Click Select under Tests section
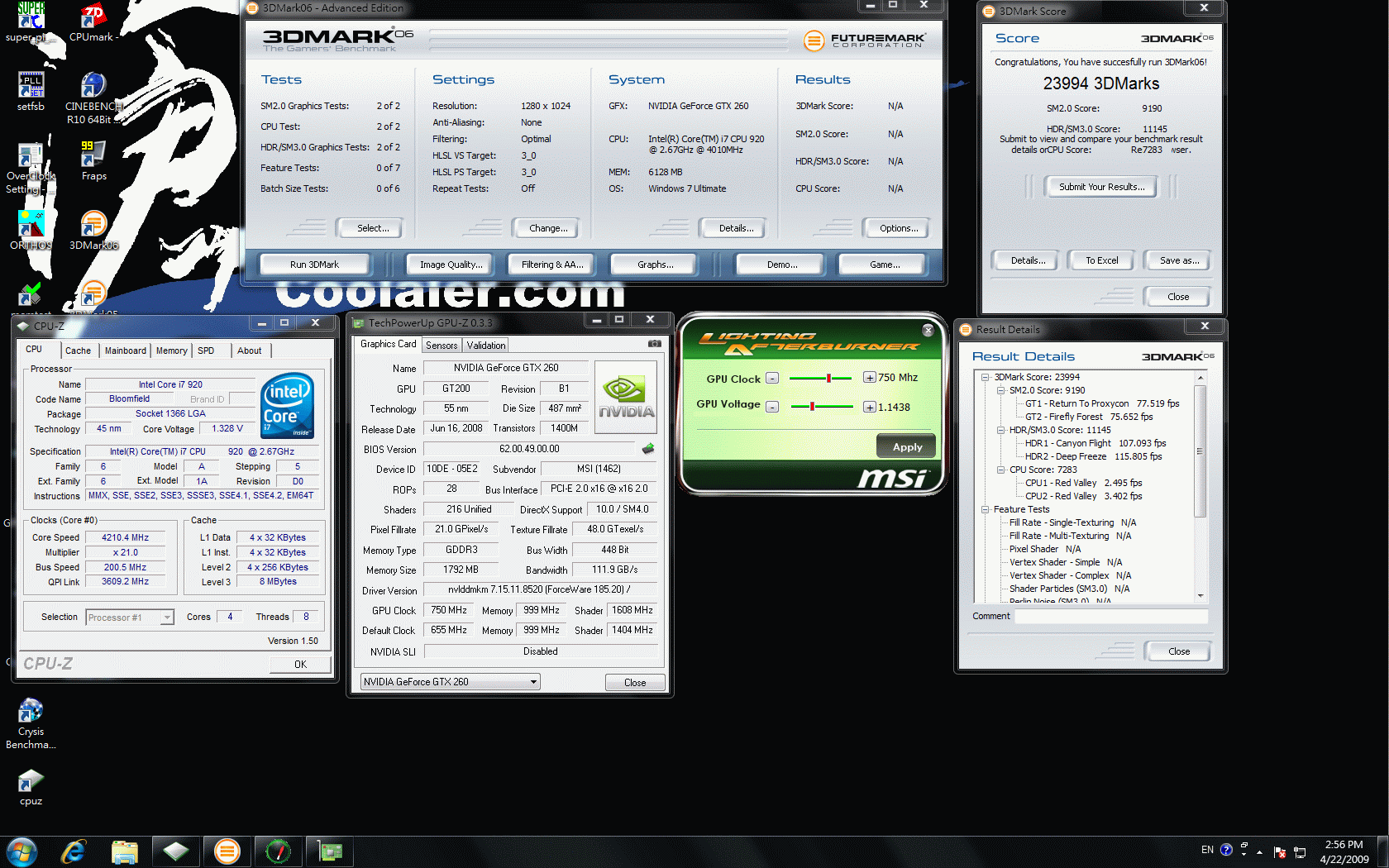 pyautogui.click(x=372, y=228)
